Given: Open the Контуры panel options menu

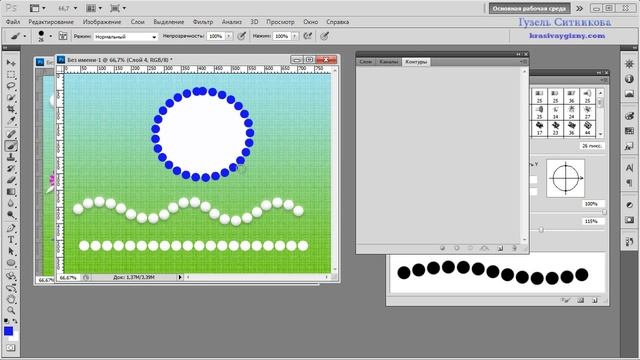Looking at the screenshot, I should coord(523,62).
